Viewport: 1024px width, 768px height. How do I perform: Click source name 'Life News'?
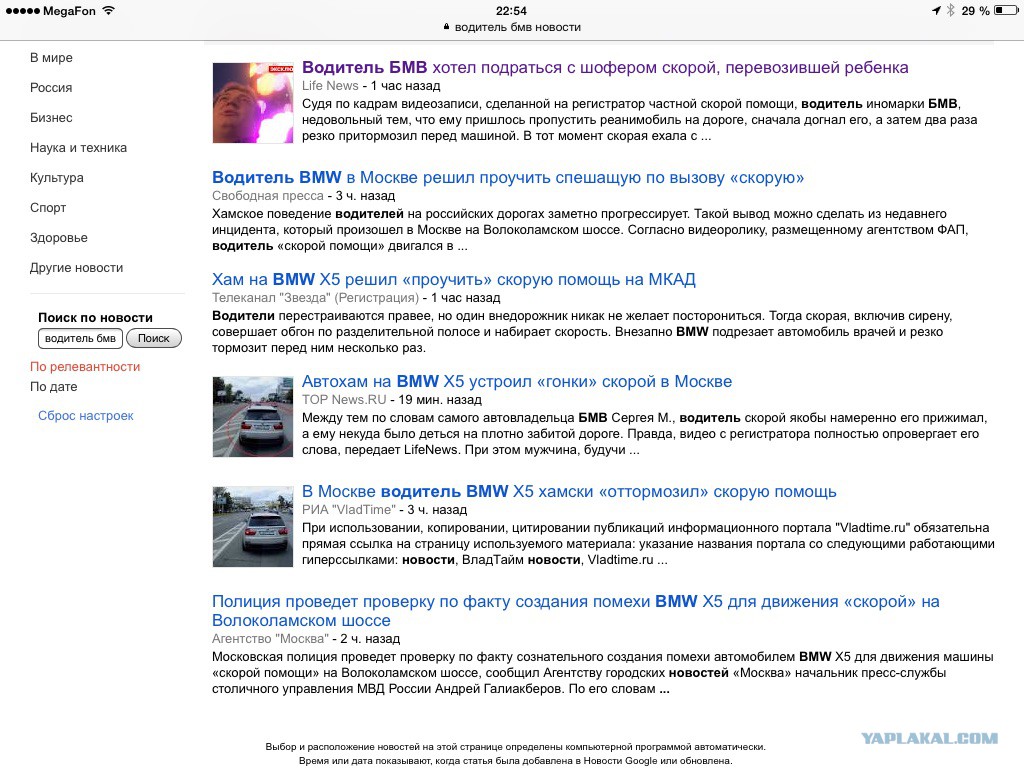[x=330, y=86]
